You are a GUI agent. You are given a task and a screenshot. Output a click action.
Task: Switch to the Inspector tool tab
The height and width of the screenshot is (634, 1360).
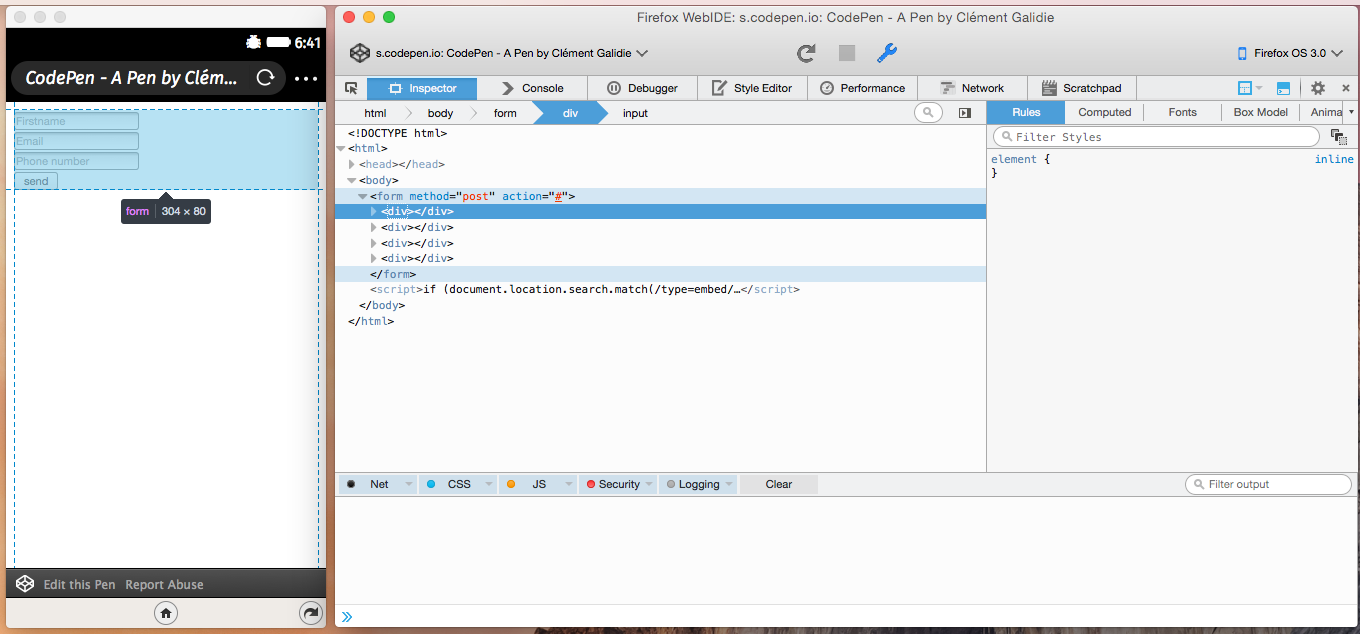(x=422, y=88)
